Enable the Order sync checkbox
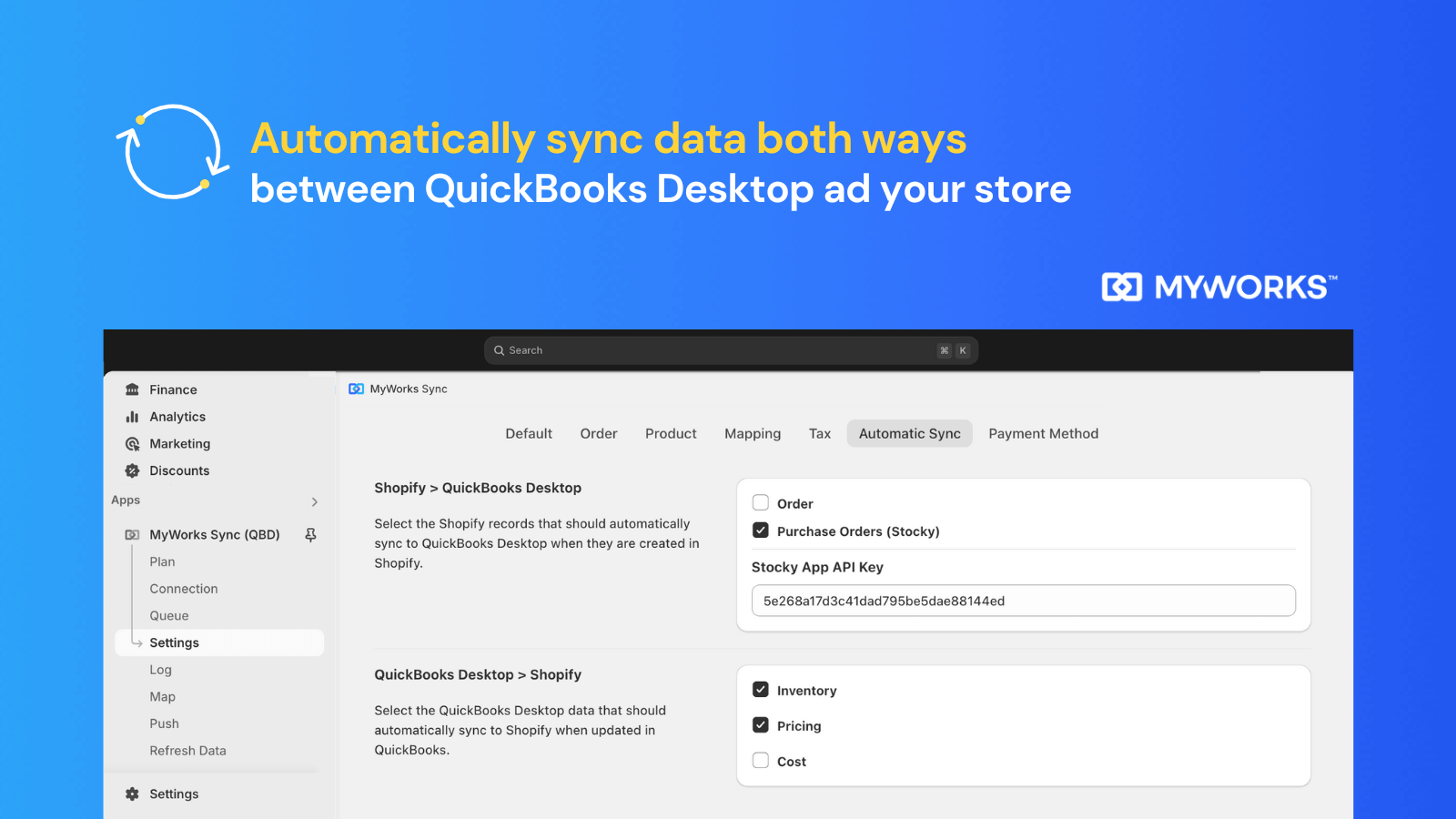 (x=761, y=501)
